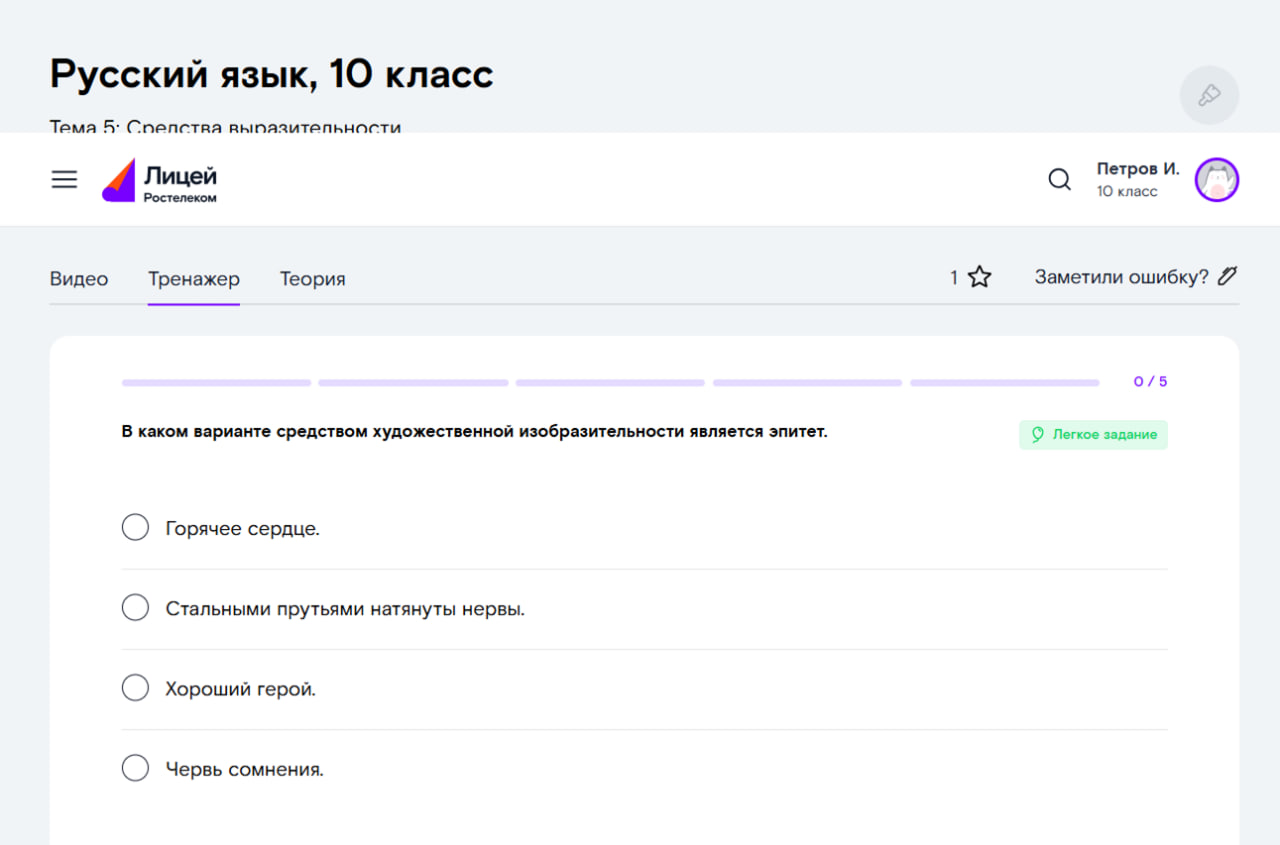The height and width of the screenshot is (845, 1280).
Task: Click the pin icon button at top right
Action: (x=1209, y=96)
